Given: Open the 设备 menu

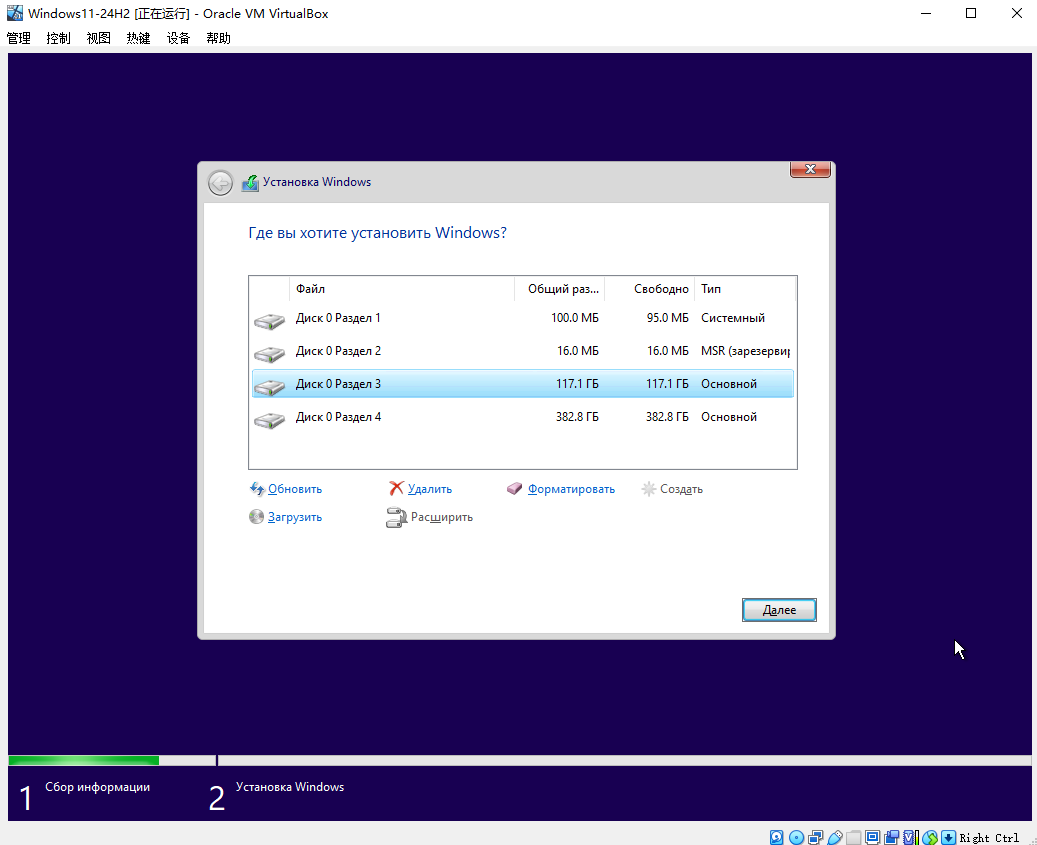Looking at the screenshot, I should click(179, 38).
